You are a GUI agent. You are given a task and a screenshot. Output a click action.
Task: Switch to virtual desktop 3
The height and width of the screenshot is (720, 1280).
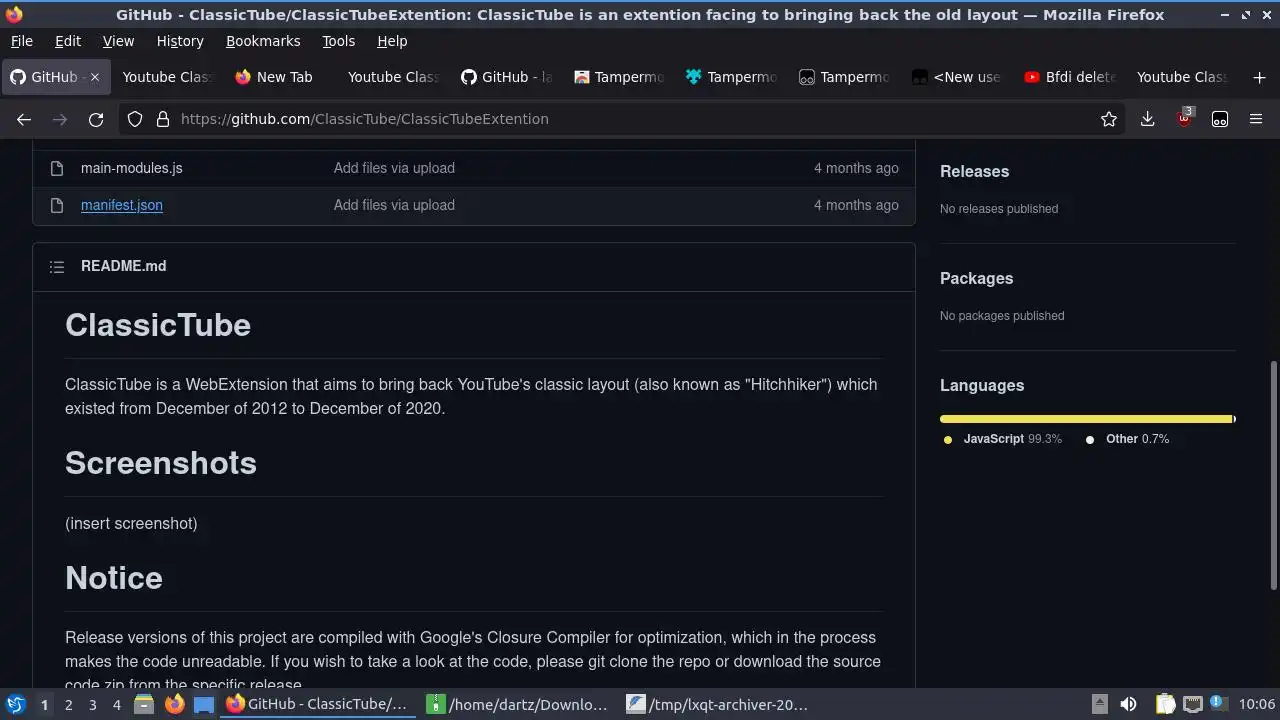(92, 704)
